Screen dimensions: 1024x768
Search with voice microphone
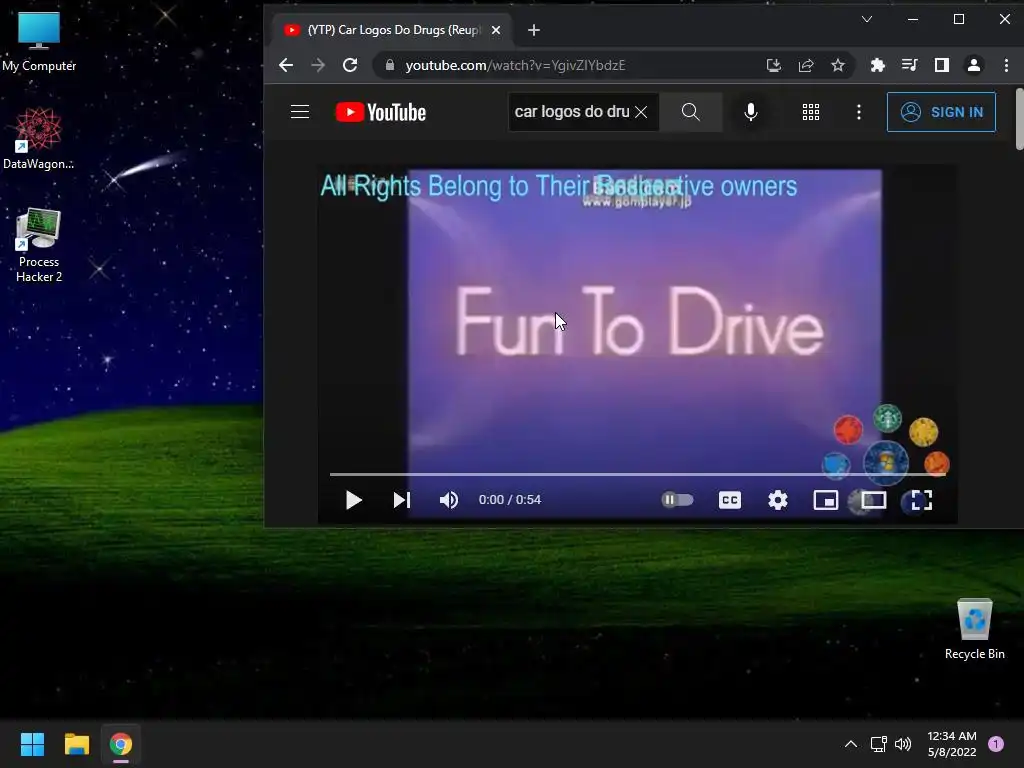click(x=751, y=112)
